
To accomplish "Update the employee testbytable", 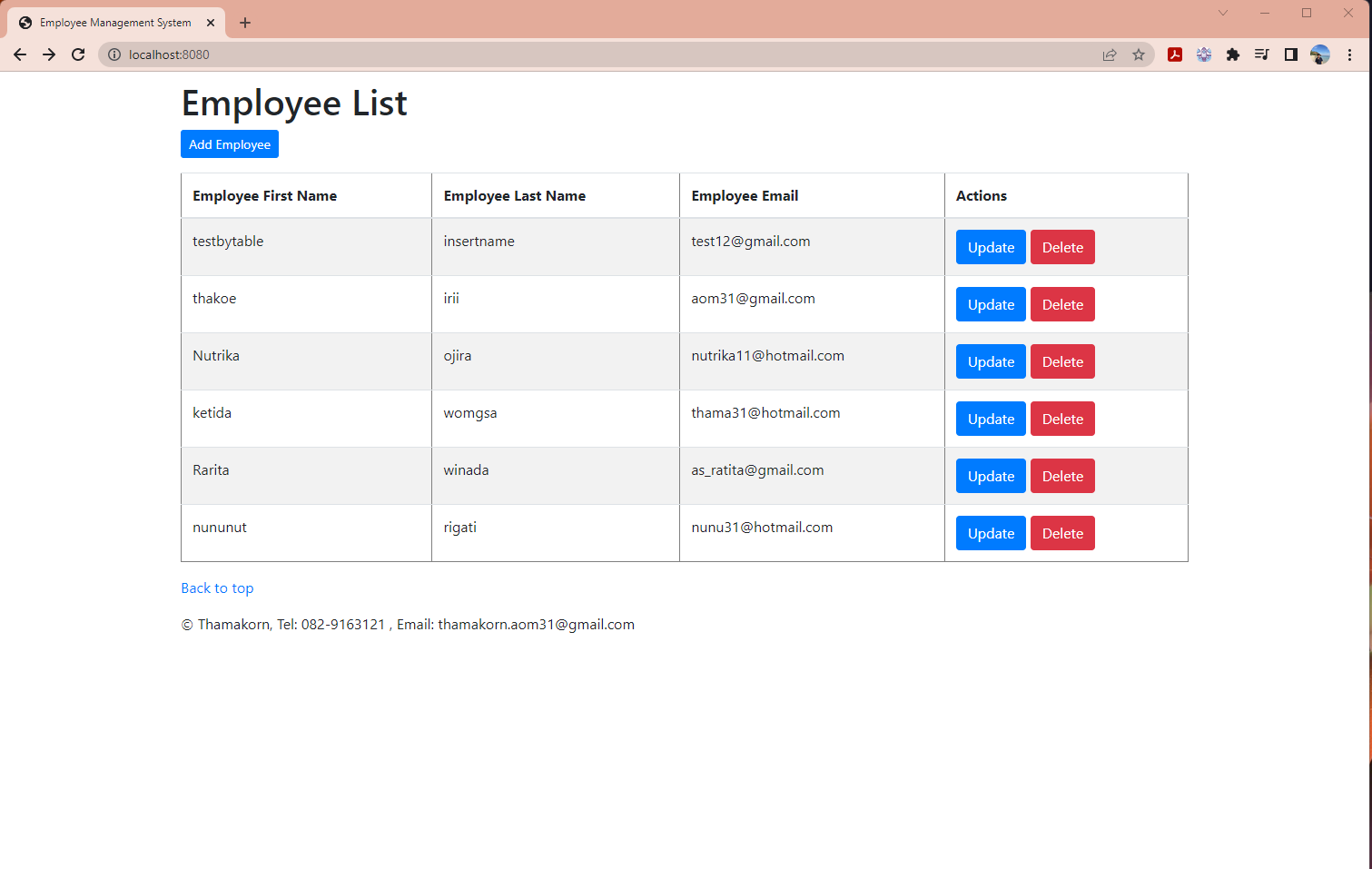I will tap(991, 247).
